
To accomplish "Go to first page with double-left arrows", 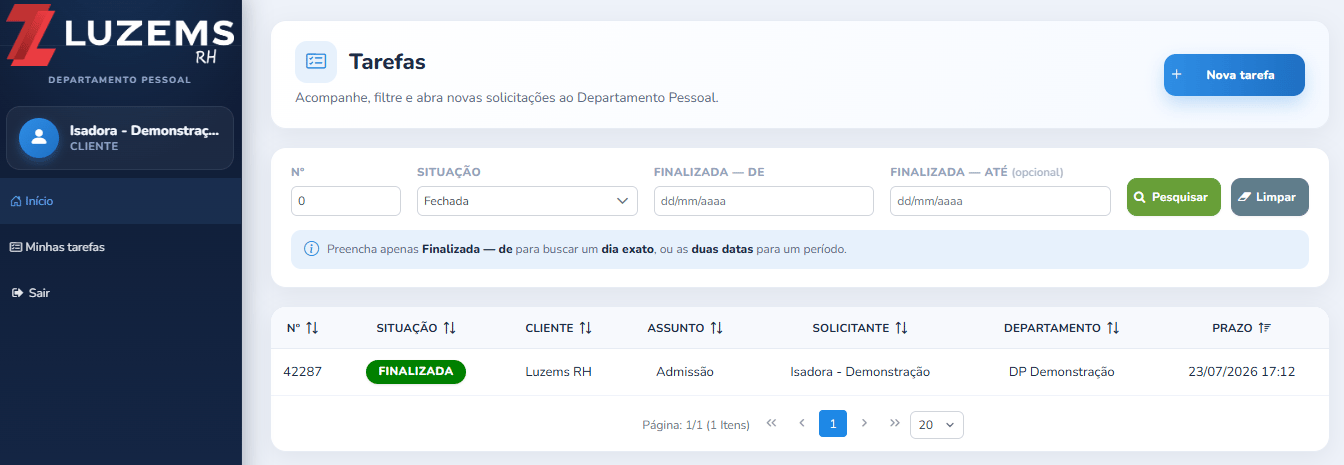I will 771,424.
